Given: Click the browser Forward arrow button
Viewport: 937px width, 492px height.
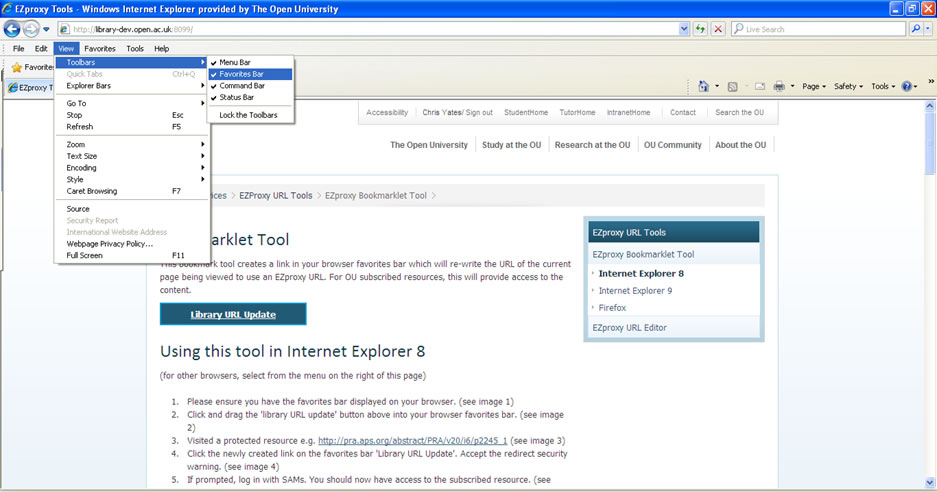Looking at the screenshot, I should (31, 29).
